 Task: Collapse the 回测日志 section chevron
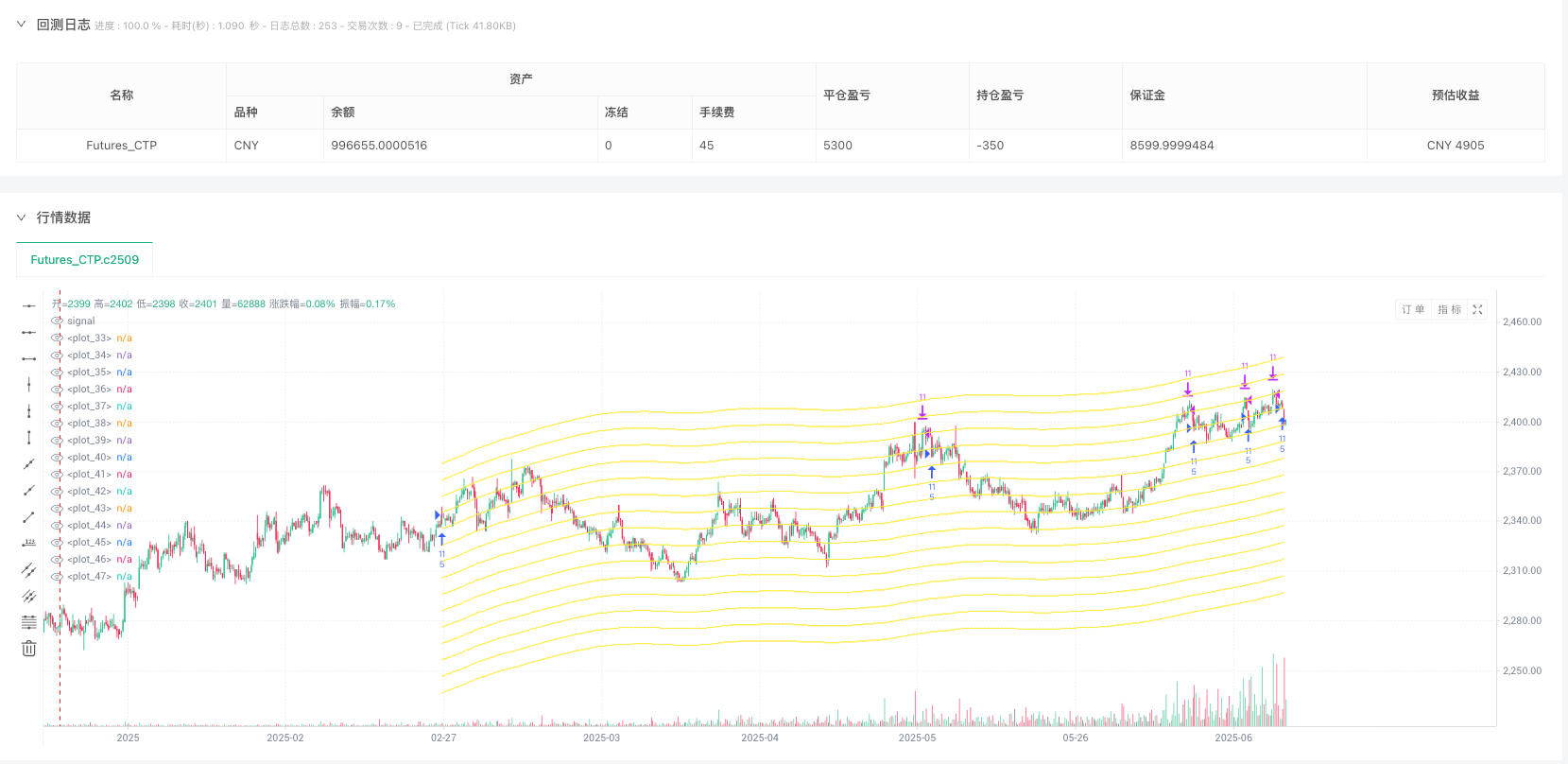coord(21,25)
